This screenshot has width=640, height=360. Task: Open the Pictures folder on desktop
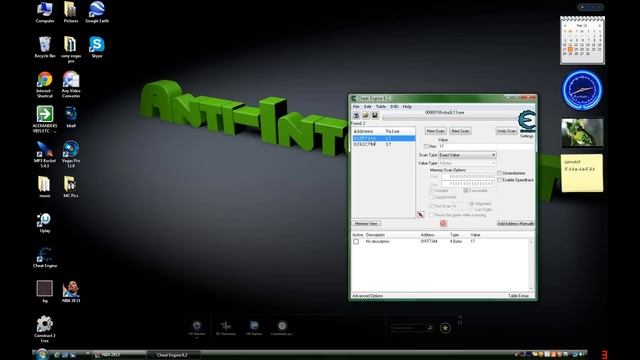pyautogui.click(x=71, y=13)
